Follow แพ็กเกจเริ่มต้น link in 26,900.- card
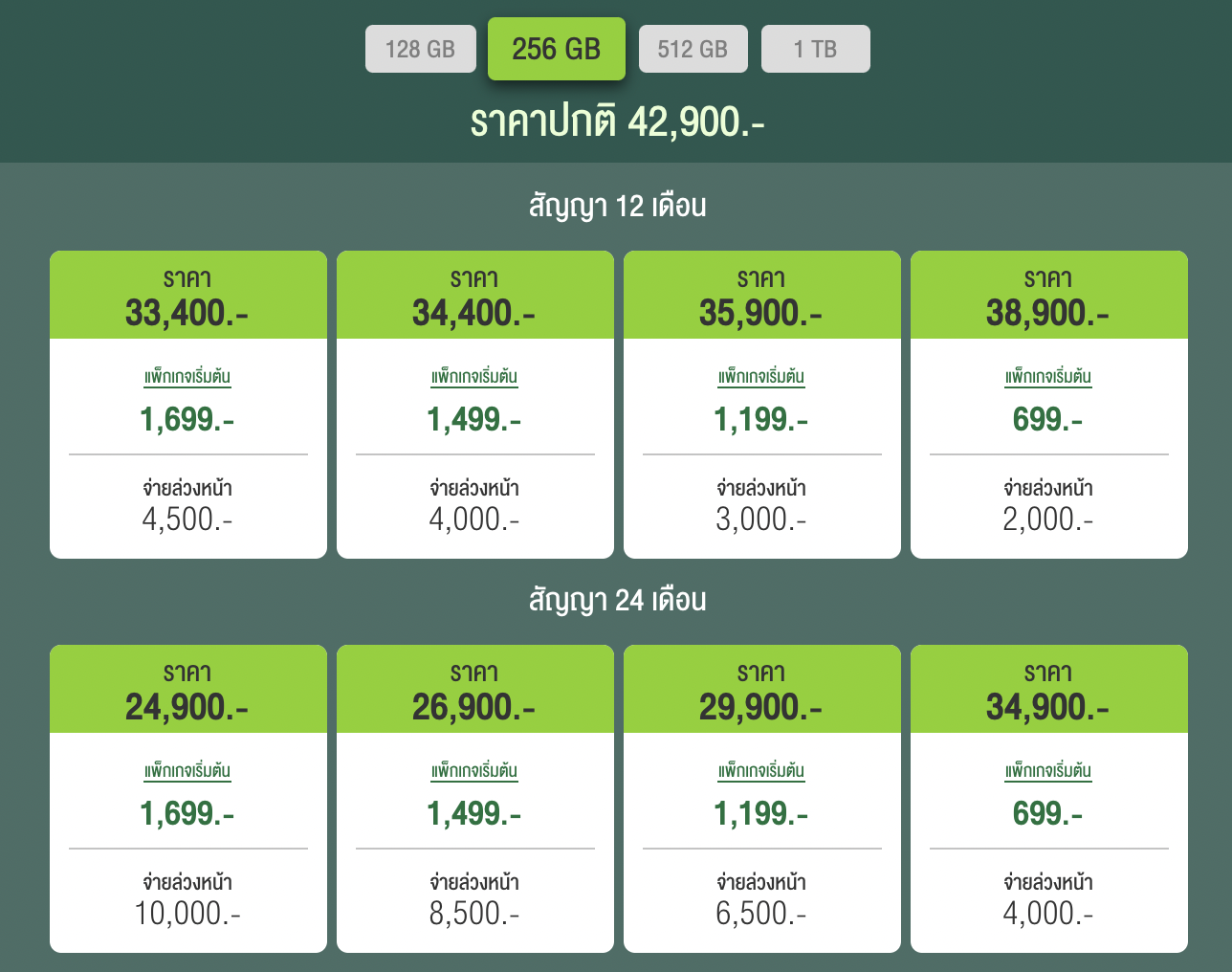The height and width of the screenshot is (972, 1232). pyautogui.click(x=474, y=771)
